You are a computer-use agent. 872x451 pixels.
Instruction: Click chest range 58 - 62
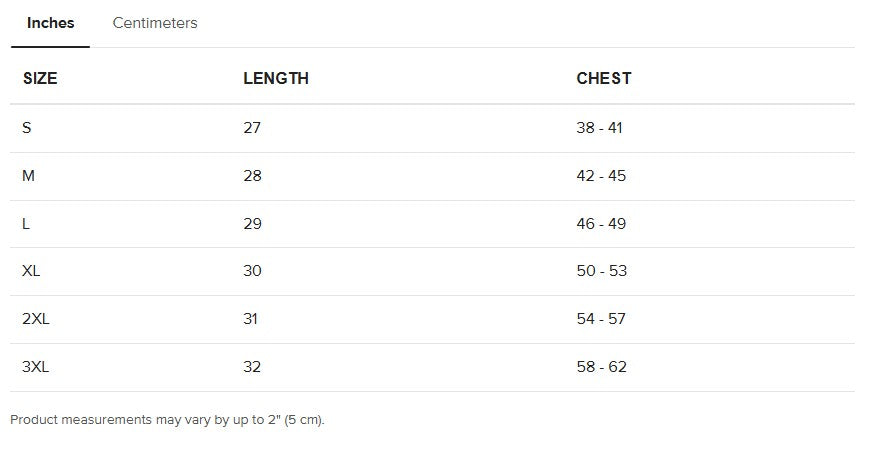pyautogui.click(x=601, y=367)
